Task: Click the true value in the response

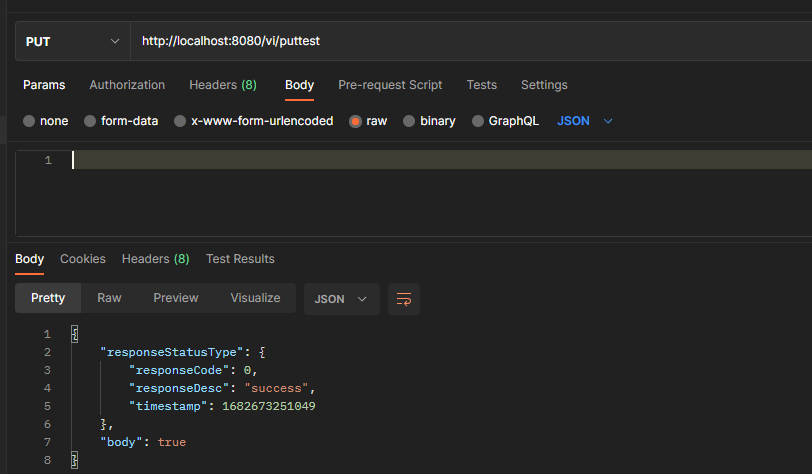Action: pyautogui.click(x=171, y=442)
